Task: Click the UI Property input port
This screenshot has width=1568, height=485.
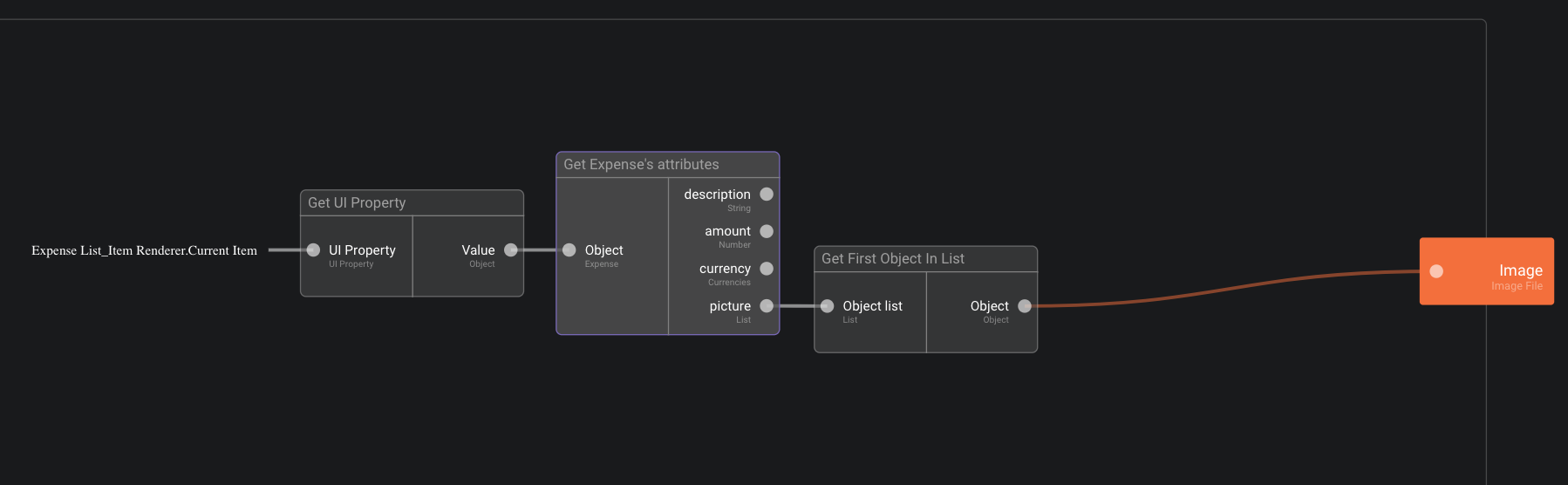Action: click(x=314, y=250)
